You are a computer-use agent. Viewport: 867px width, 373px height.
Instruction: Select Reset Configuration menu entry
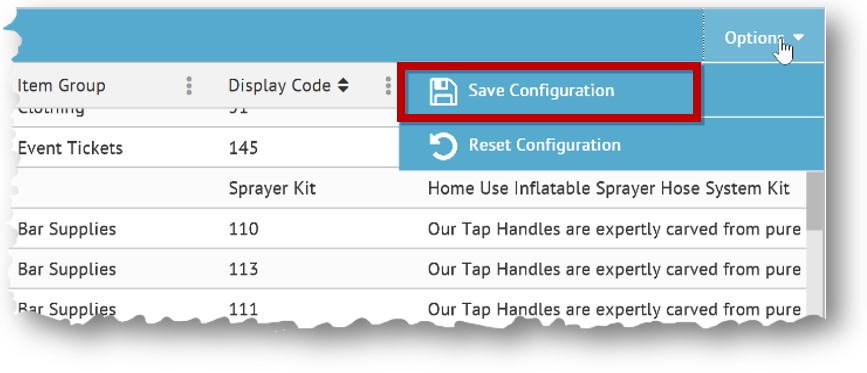(611, 145)
